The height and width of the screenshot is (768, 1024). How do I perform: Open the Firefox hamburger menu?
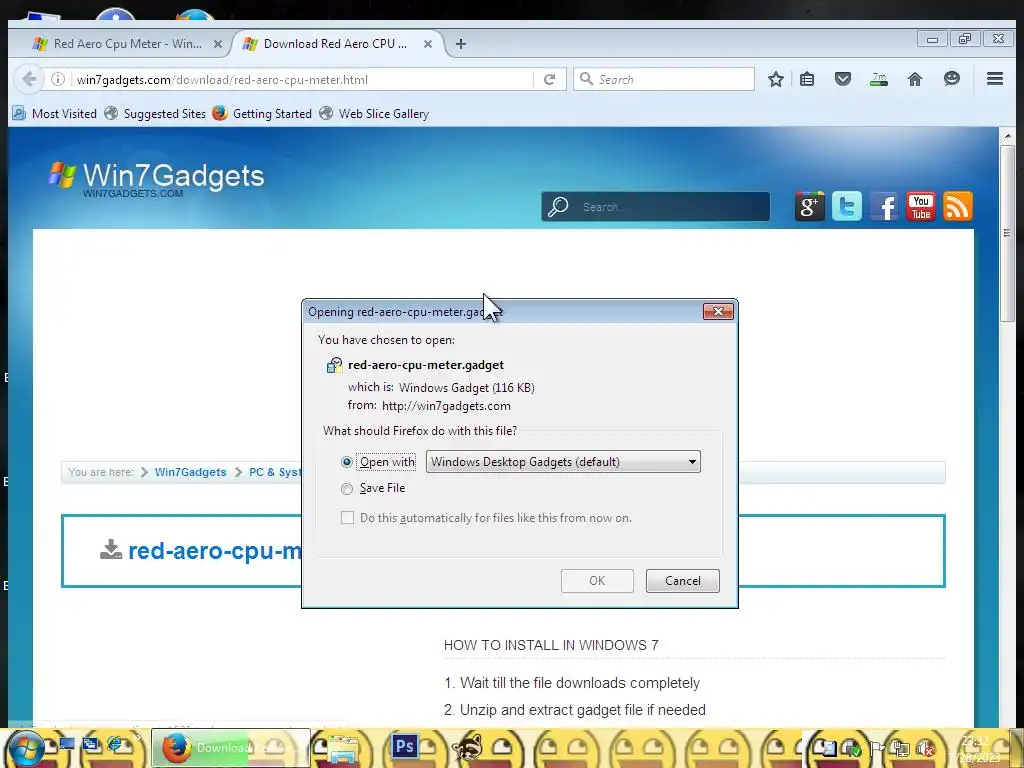995,79
